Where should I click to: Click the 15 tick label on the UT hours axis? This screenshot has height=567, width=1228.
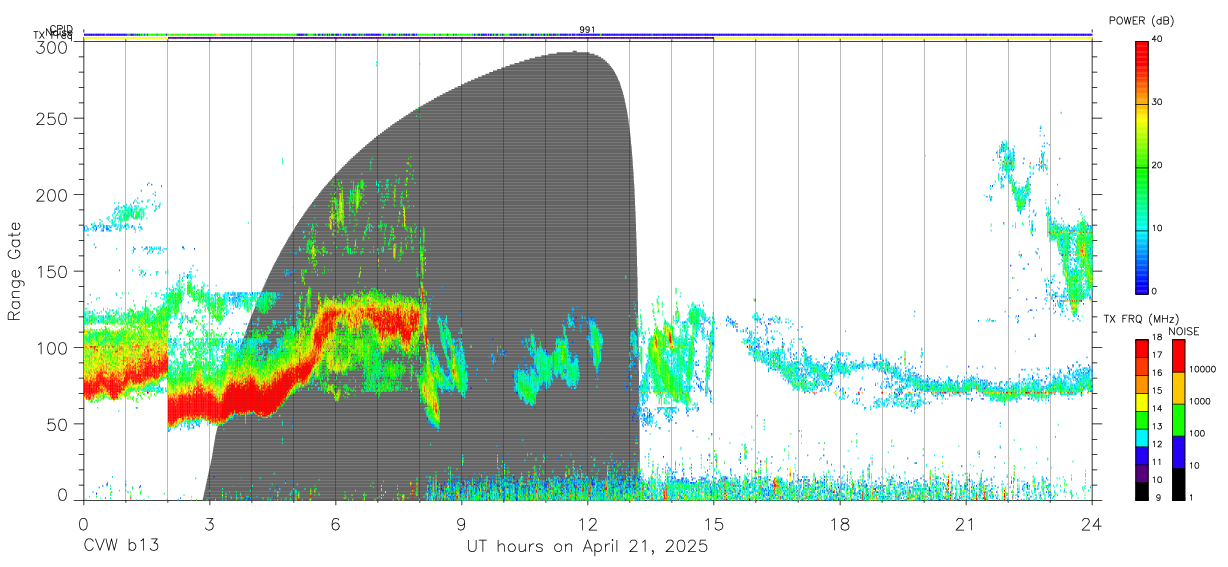714,524
